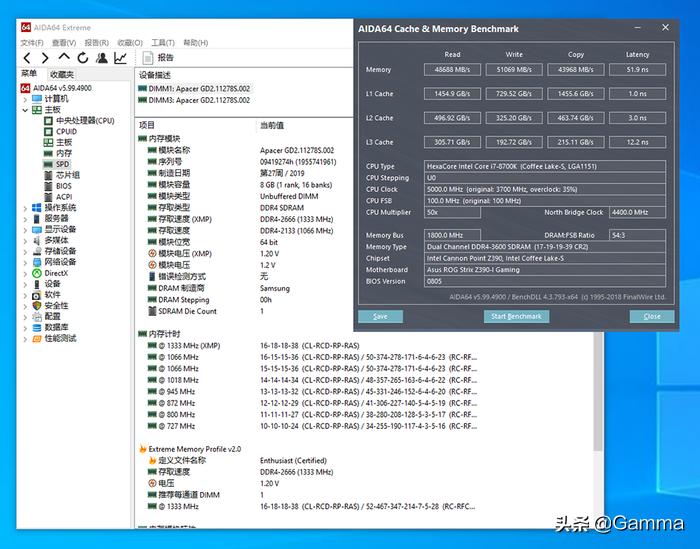The width and height of the screenshot is (700, 549).
Task: Select the ACPI tree item
Action: [x=64, y=197]
